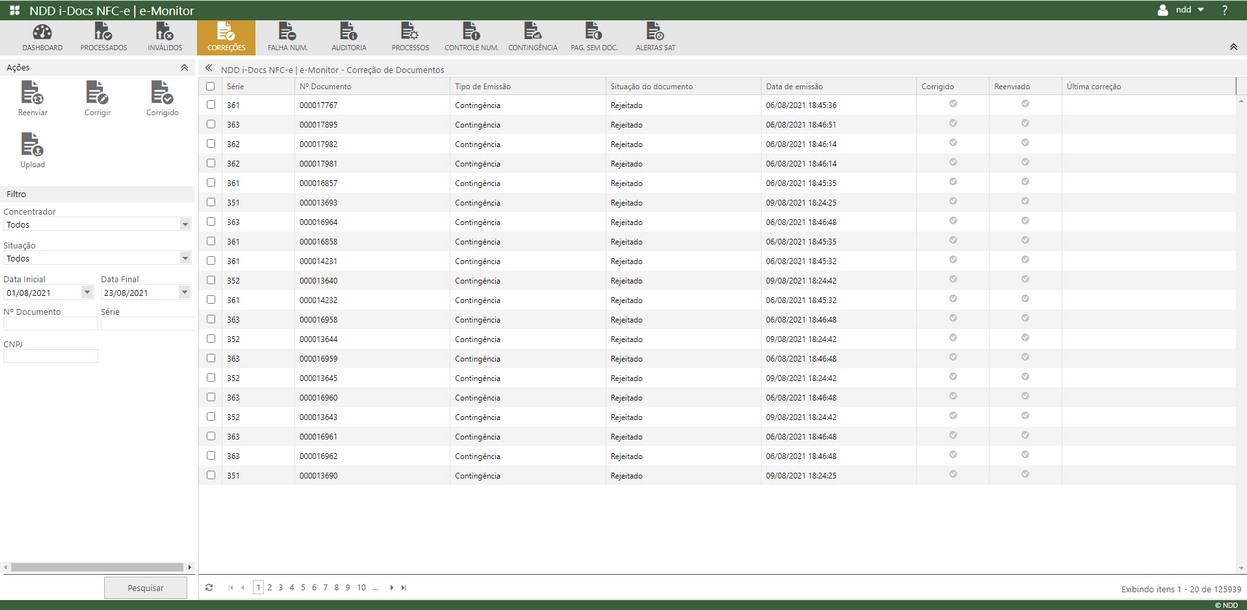The width and height of the screenshot is (1247, 610).
Task: Check the select-all checkbox in the header
Action: tap(210, 86)
